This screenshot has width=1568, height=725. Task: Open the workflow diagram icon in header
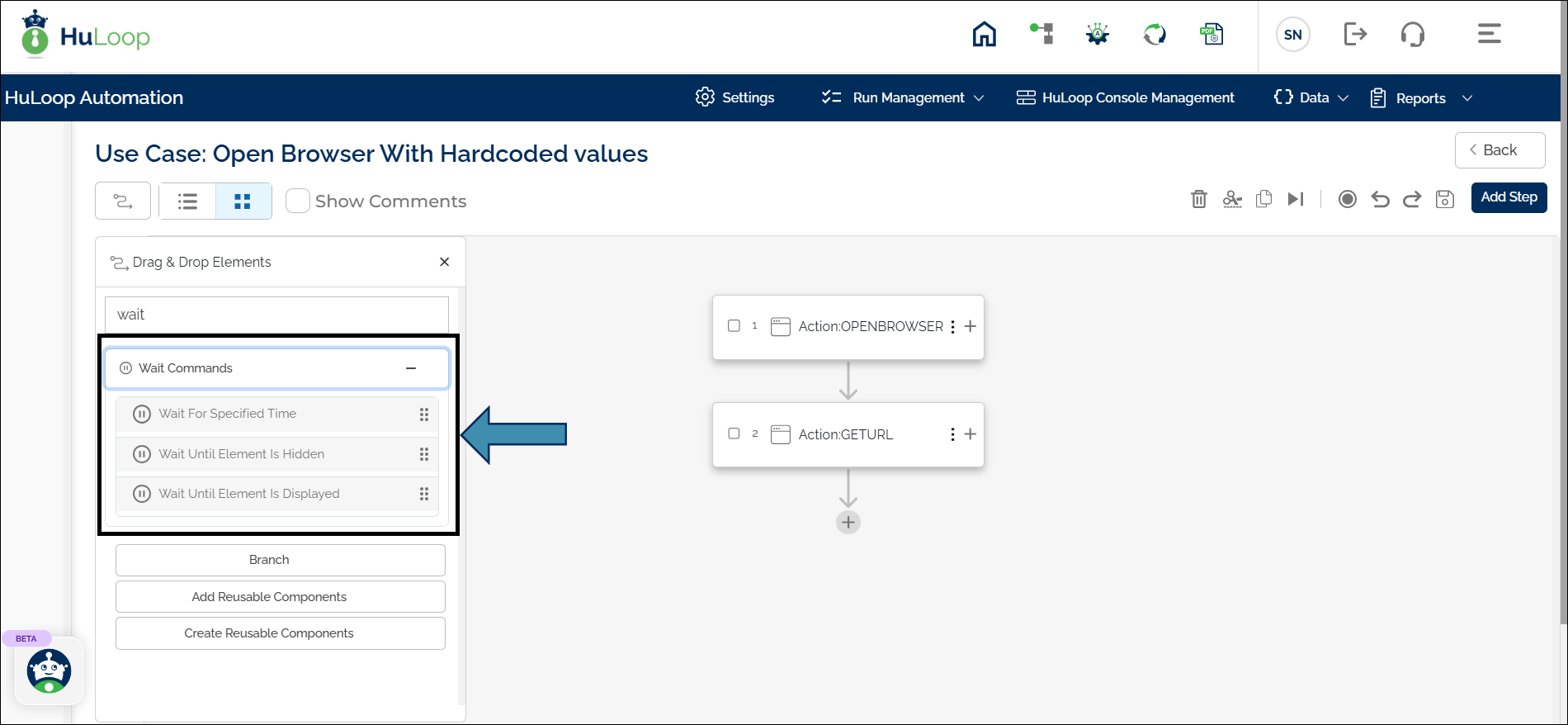(x=1041, y=34)
